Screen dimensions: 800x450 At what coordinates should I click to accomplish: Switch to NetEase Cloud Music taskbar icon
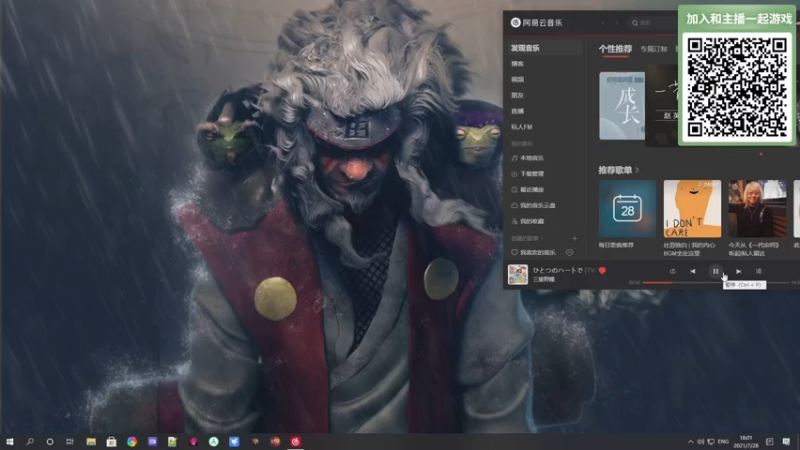(295, 441)
